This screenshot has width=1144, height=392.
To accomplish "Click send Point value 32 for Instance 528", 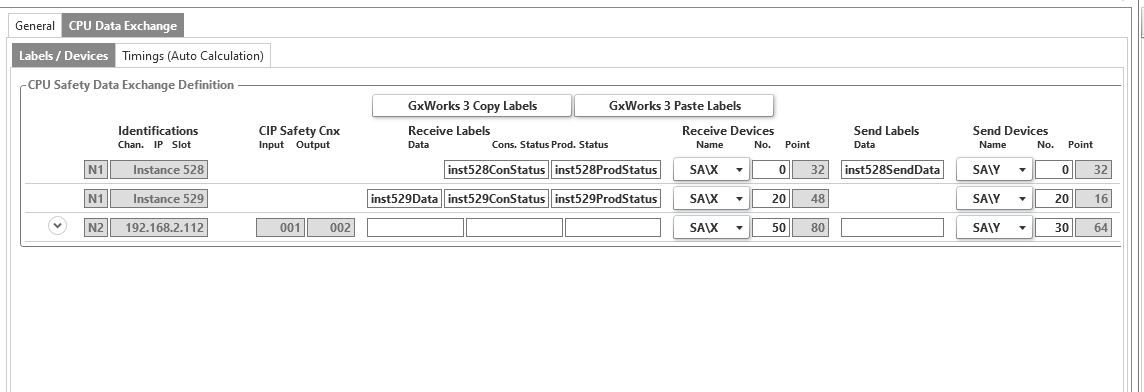I will pos(1093,170).
